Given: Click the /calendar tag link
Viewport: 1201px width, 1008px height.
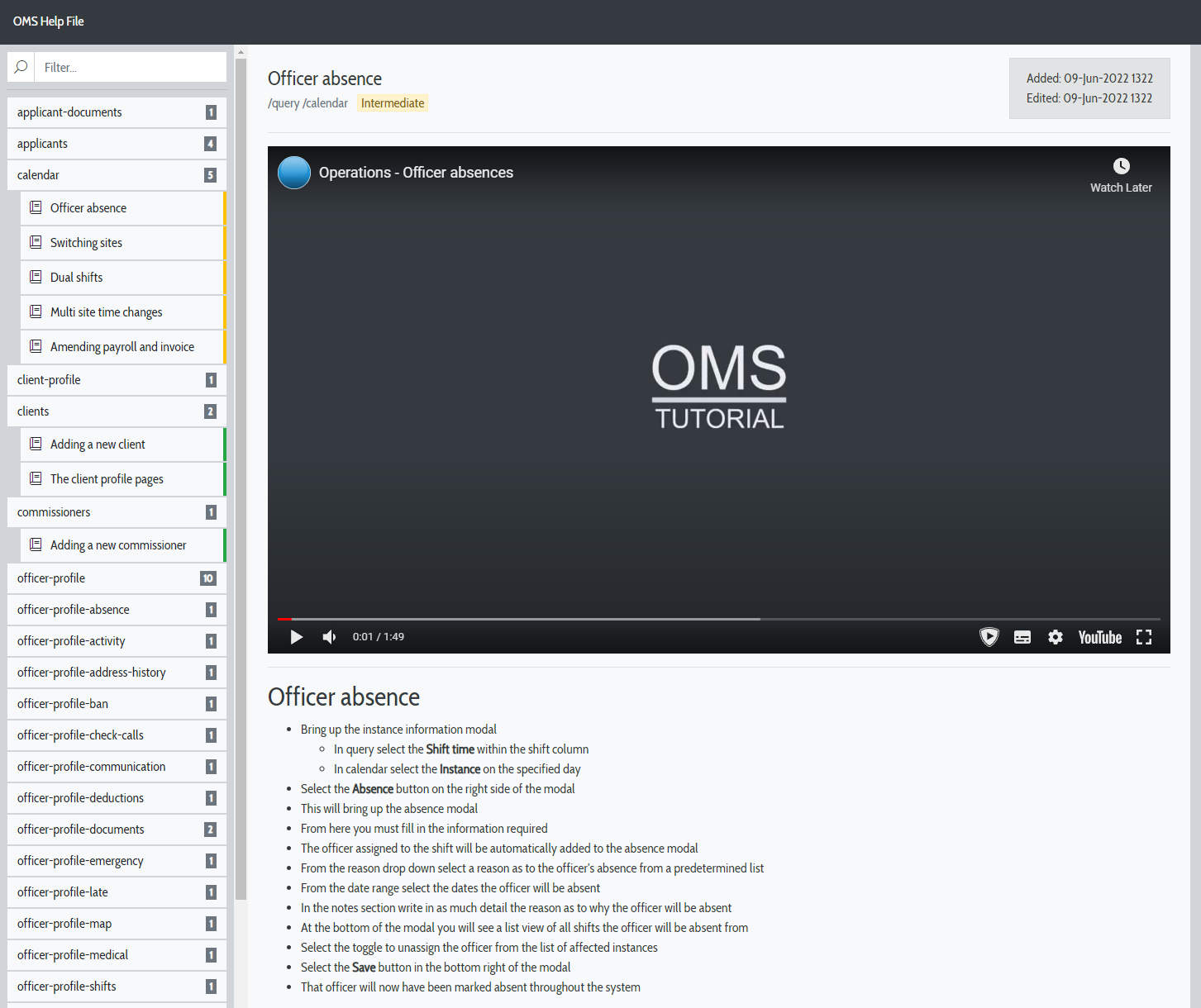Looking at the screenshot, I should [326, 103].
